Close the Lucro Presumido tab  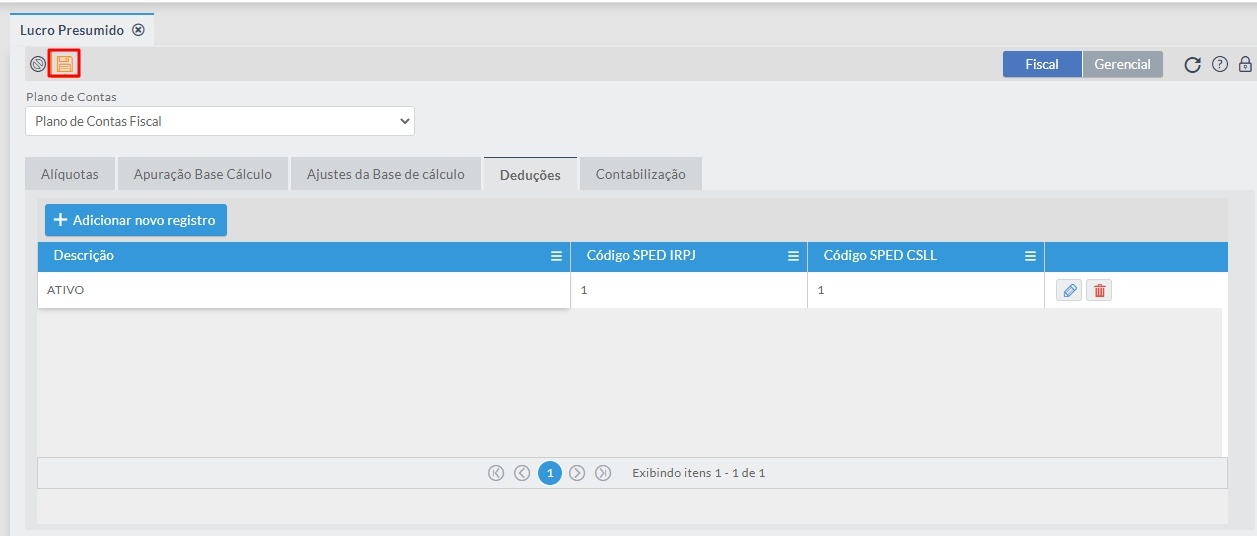(139, 30)
